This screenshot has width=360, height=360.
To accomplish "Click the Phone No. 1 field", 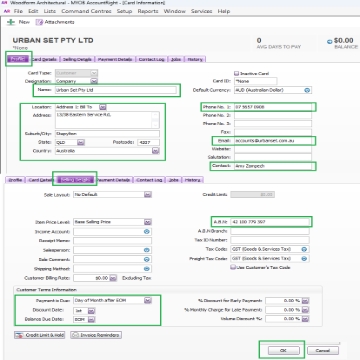I will click(x=273, y=107).
